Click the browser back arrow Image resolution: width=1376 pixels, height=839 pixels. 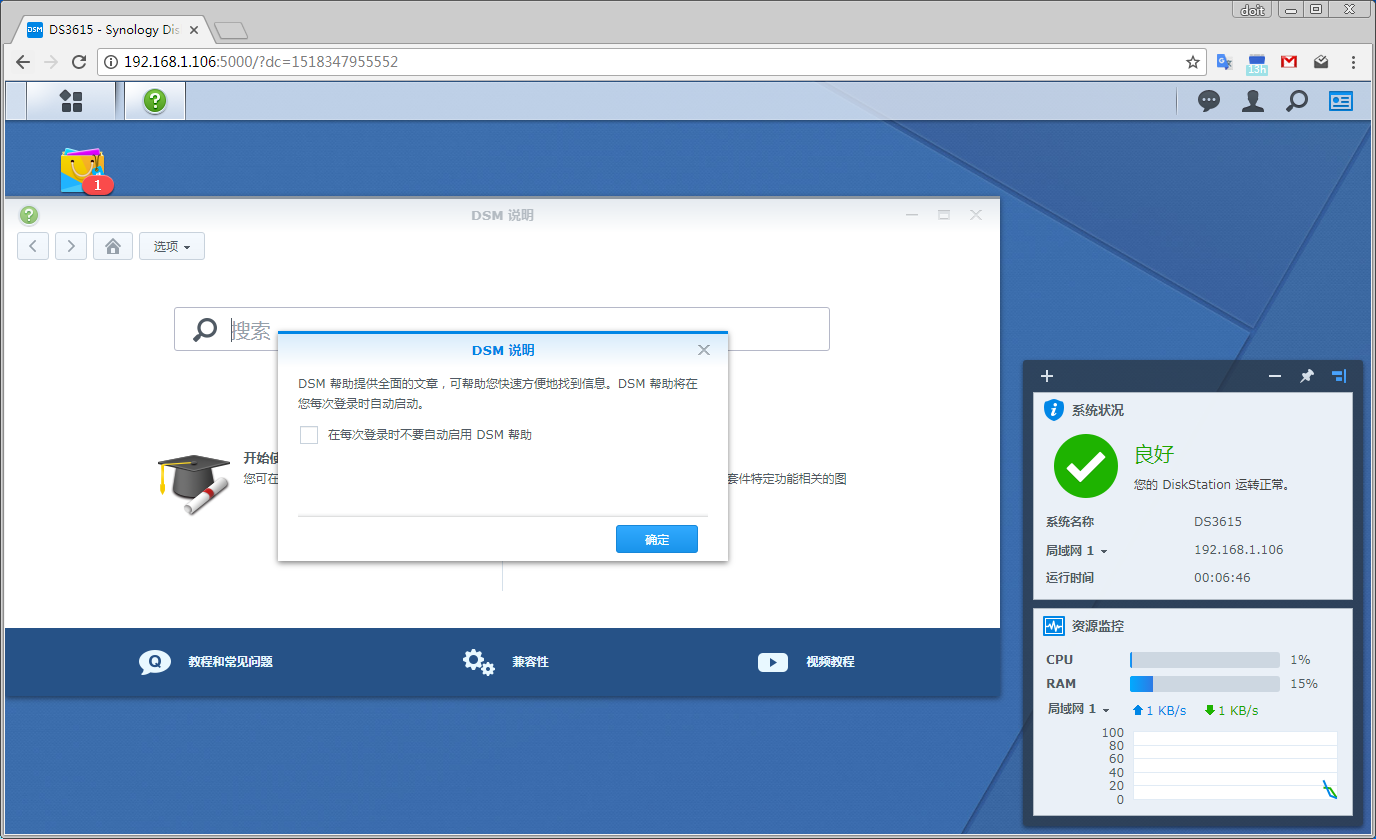tap(23, 62)
